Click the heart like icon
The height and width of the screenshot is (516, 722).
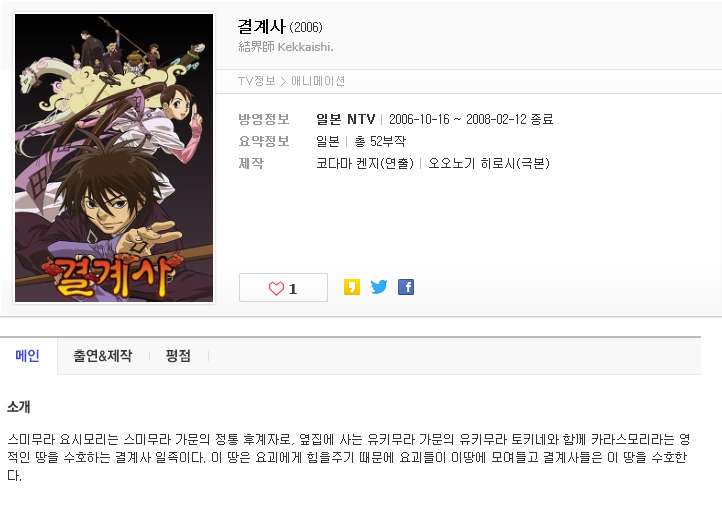[276, 288]
